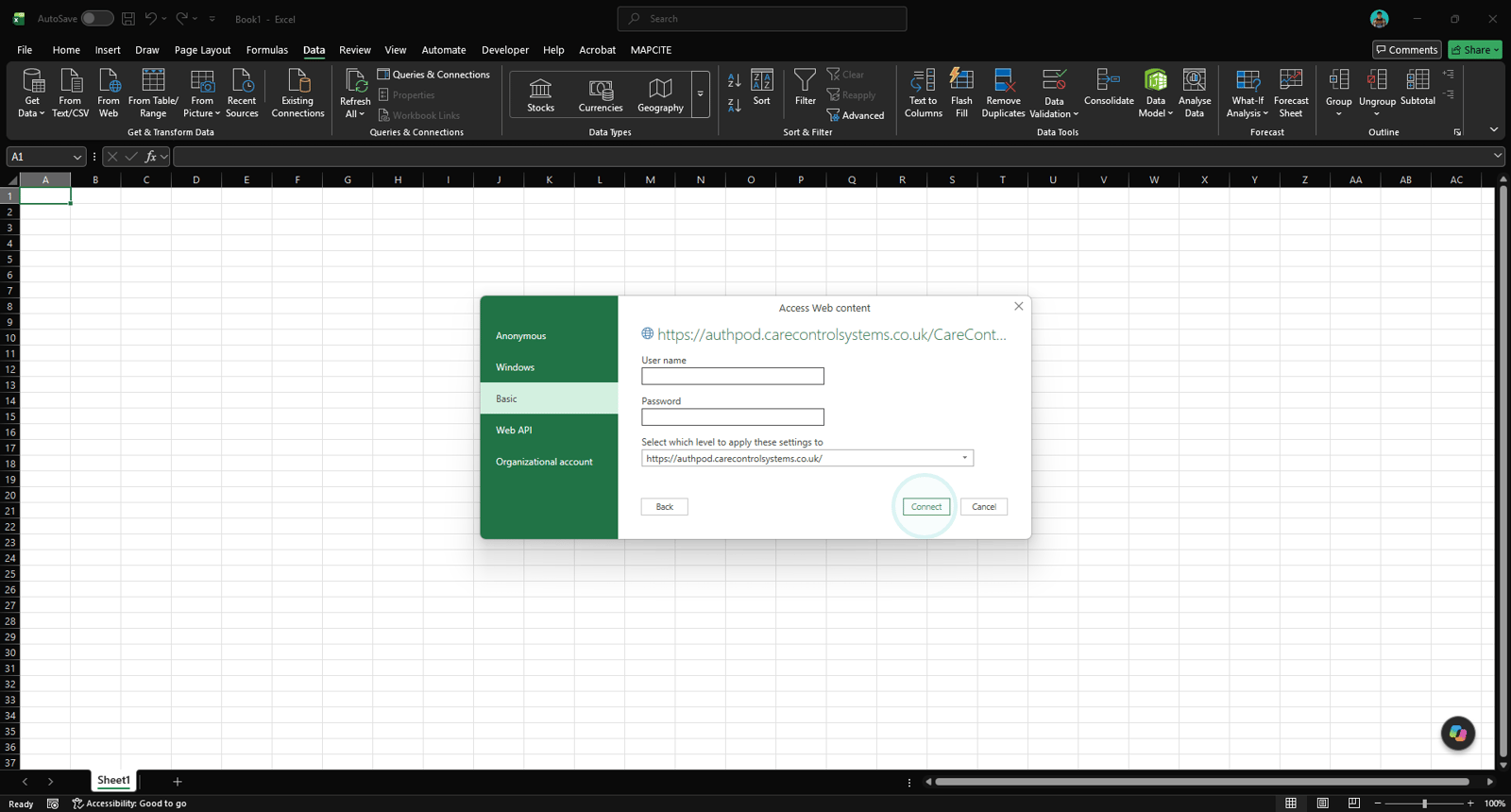Select Web API authentication tab
The width and height of the screenshot is (1511, 812).
[549, 430]
